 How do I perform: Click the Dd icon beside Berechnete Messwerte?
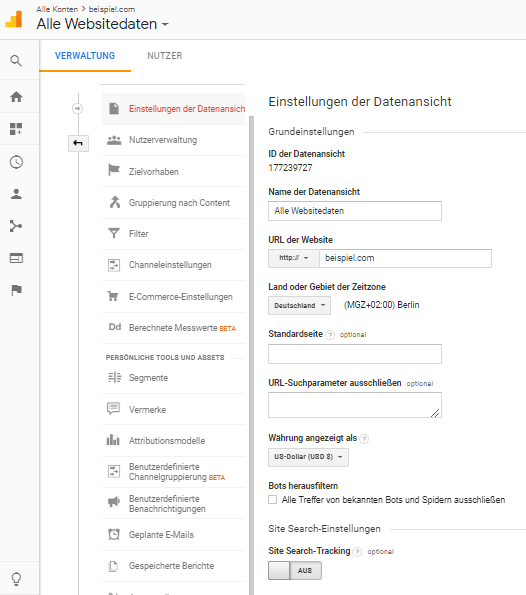coord(115,327)
